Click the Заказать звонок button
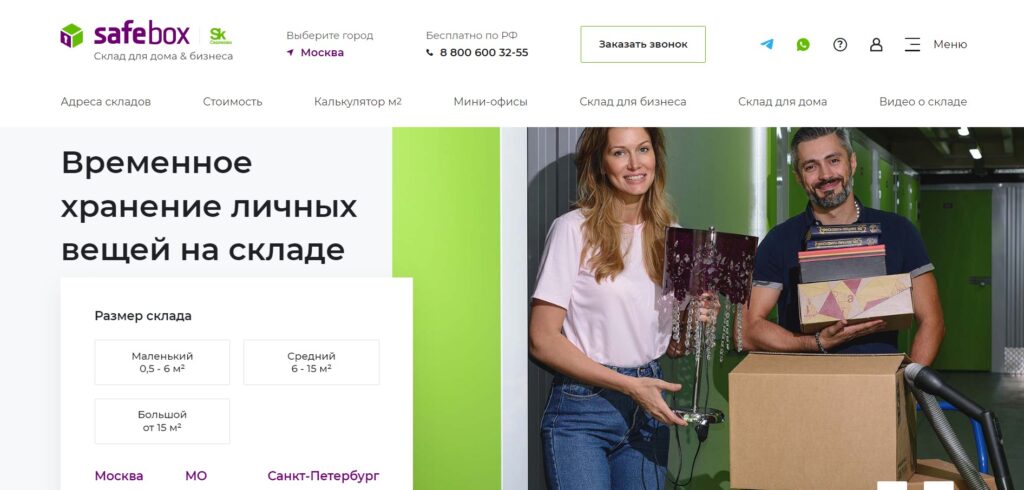The height and width of the screenshot is (490, 1024). 643,44
